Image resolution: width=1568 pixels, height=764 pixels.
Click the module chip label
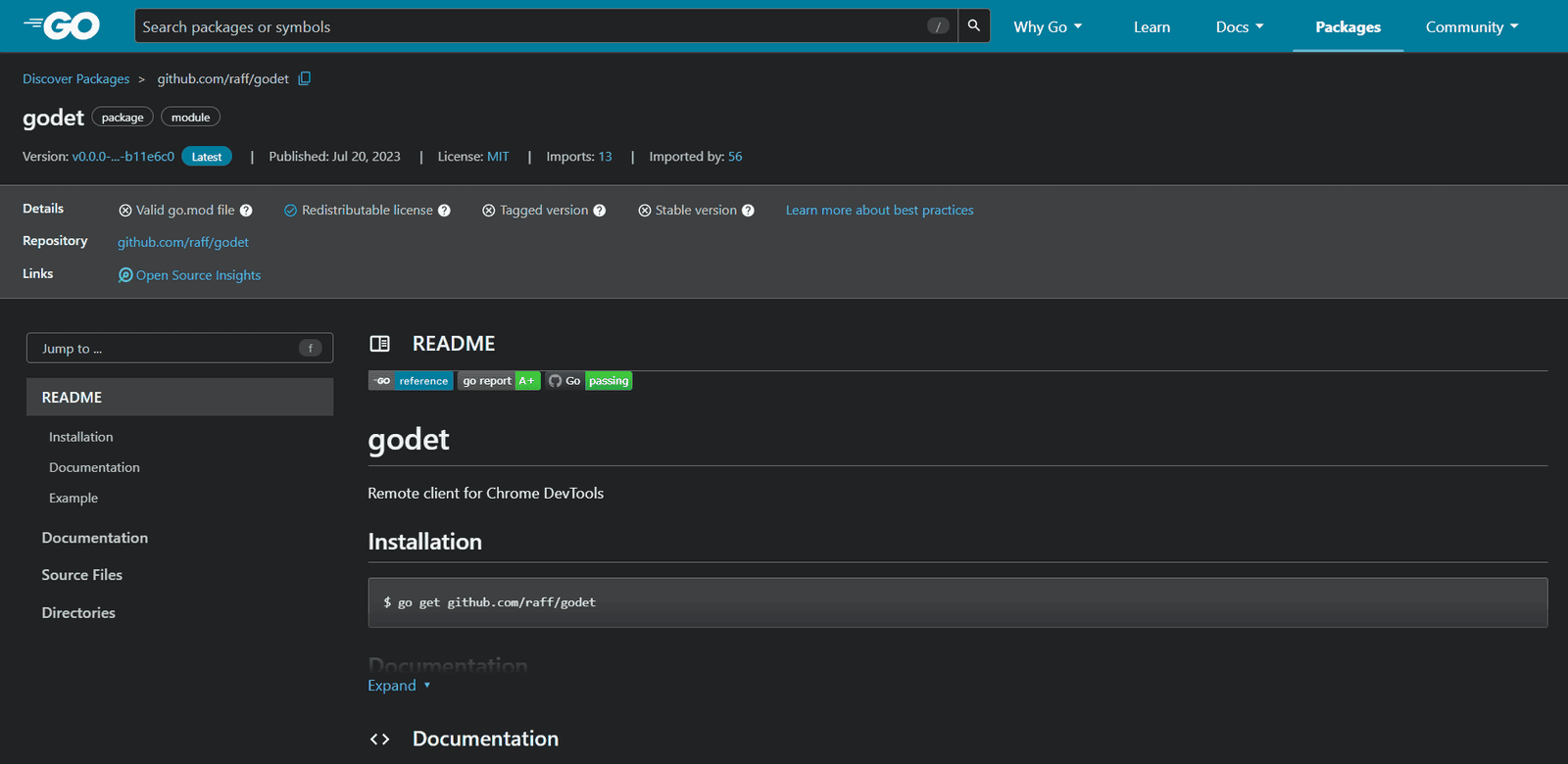point(191,118)
